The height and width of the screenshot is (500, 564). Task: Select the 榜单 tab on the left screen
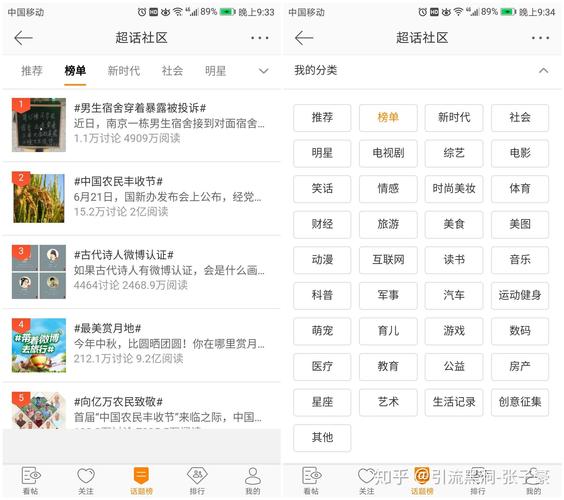pos(75,71)
